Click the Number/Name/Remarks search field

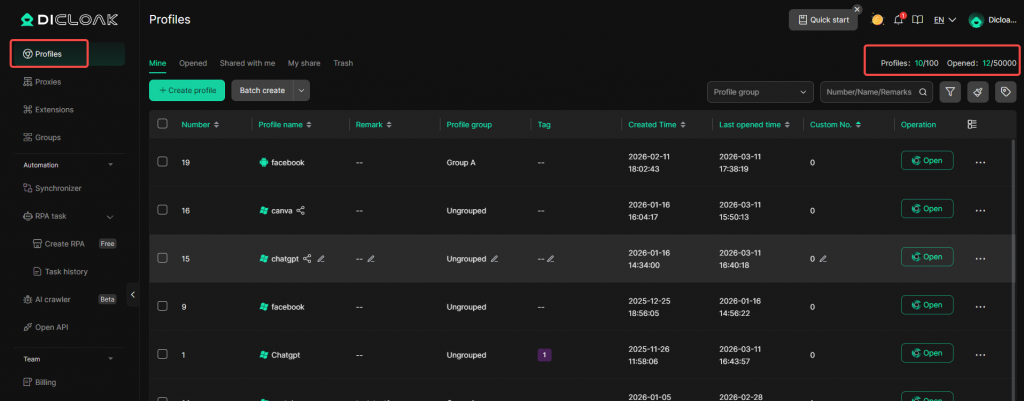(x=870, y=92)
